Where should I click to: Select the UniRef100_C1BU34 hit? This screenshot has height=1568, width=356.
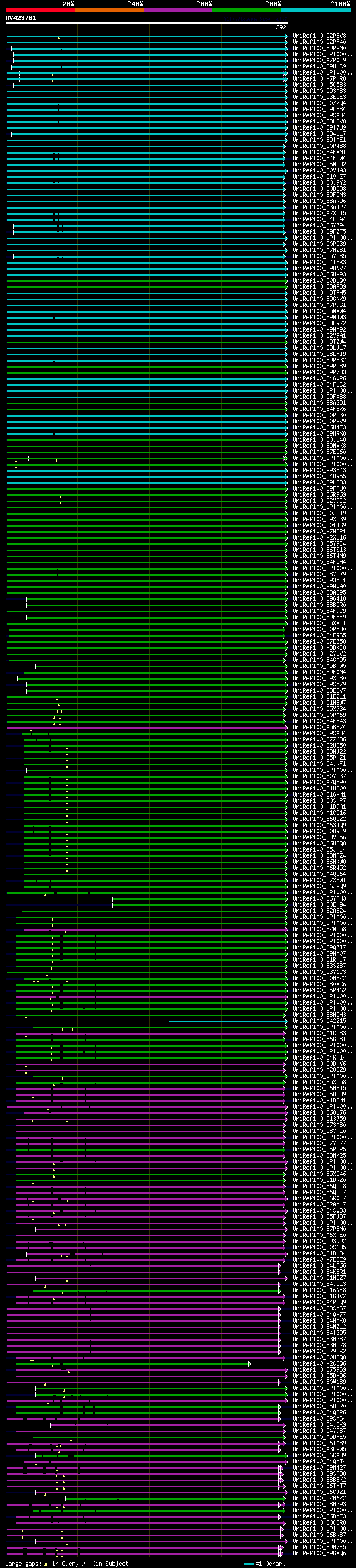[319, 1253]
